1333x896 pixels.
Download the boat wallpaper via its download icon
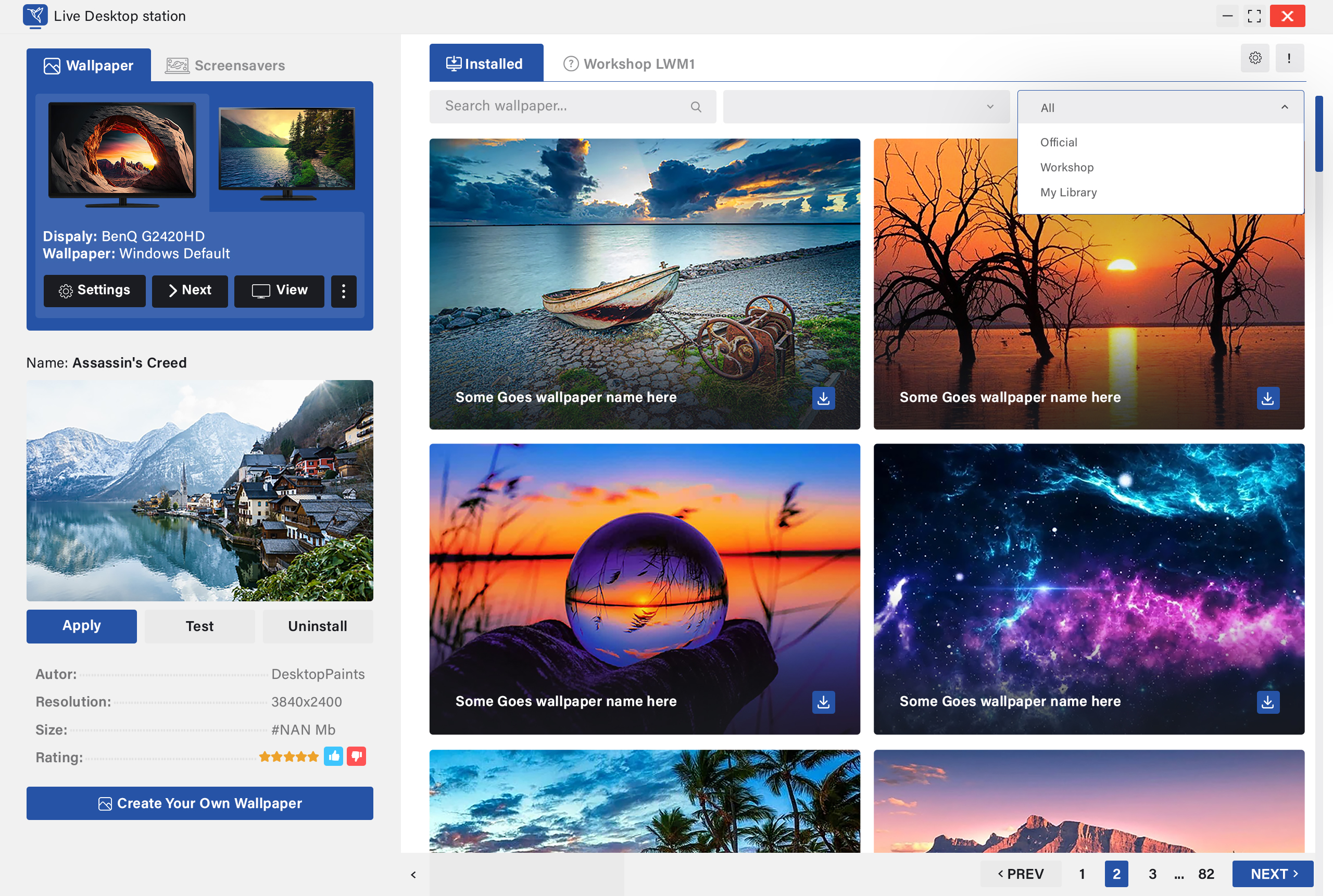pyautogui.click(x=823, y=398)
